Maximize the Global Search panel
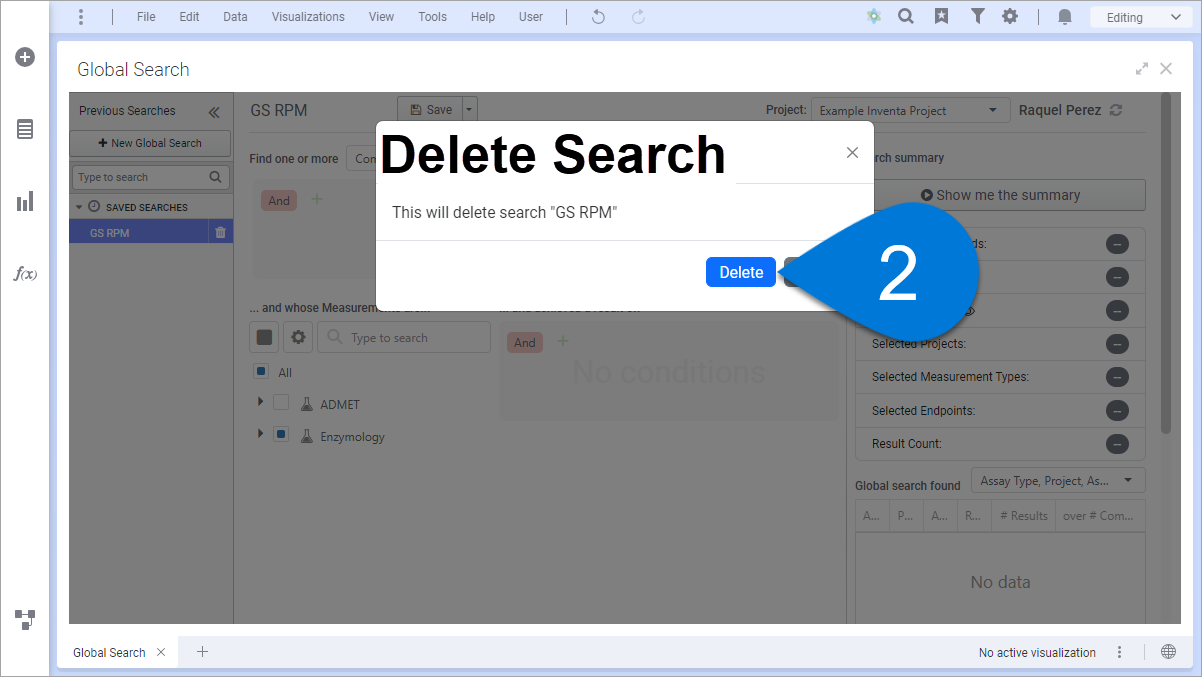Screen dimensions: 1202x677 (1142, 69)
